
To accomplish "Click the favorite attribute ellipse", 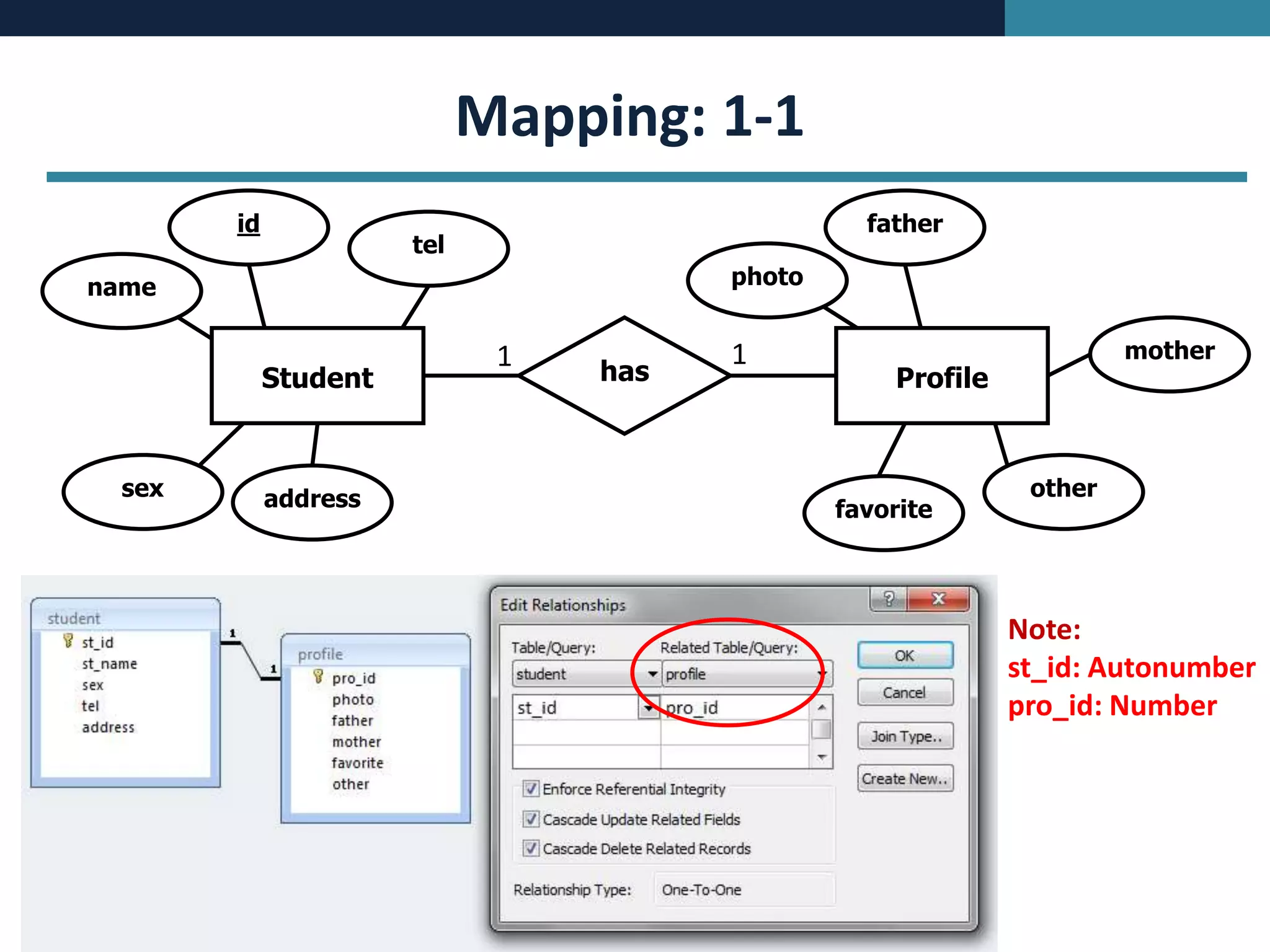I will click(884, 513).
